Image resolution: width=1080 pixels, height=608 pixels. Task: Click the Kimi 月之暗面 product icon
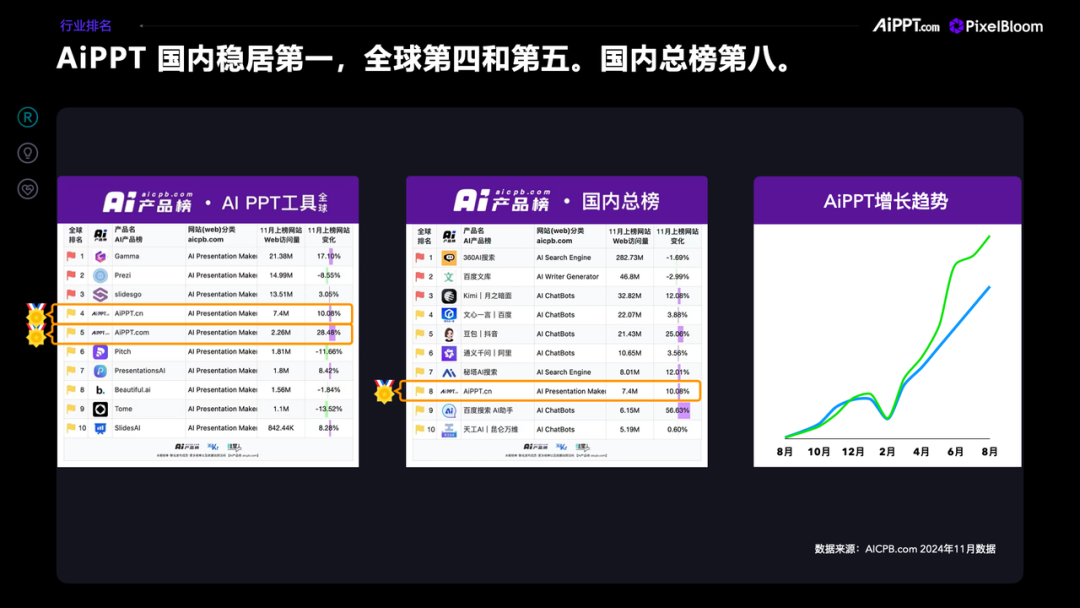point(449,296)
